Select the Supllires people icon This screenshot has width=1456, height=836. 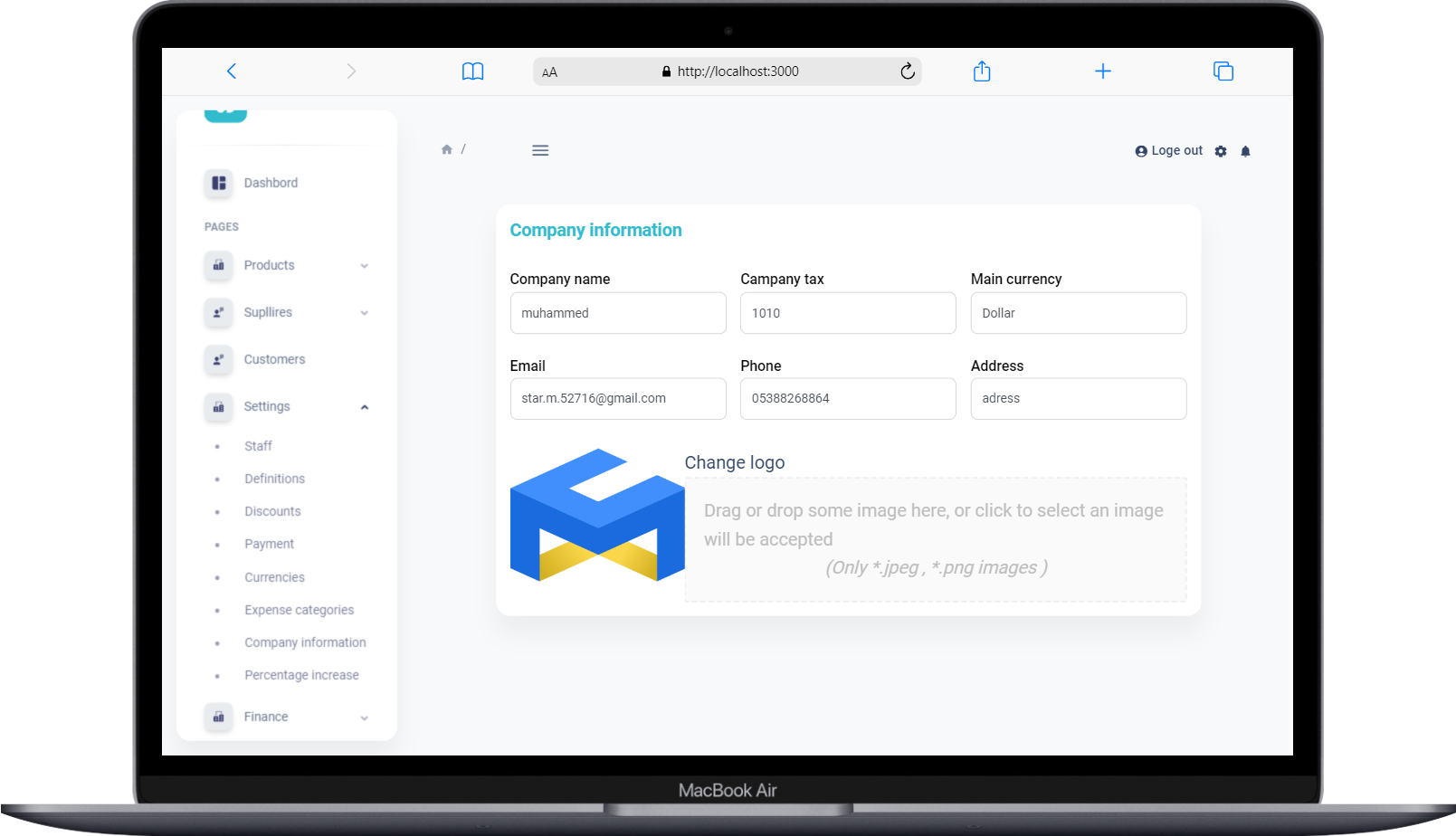click(218, 312)
